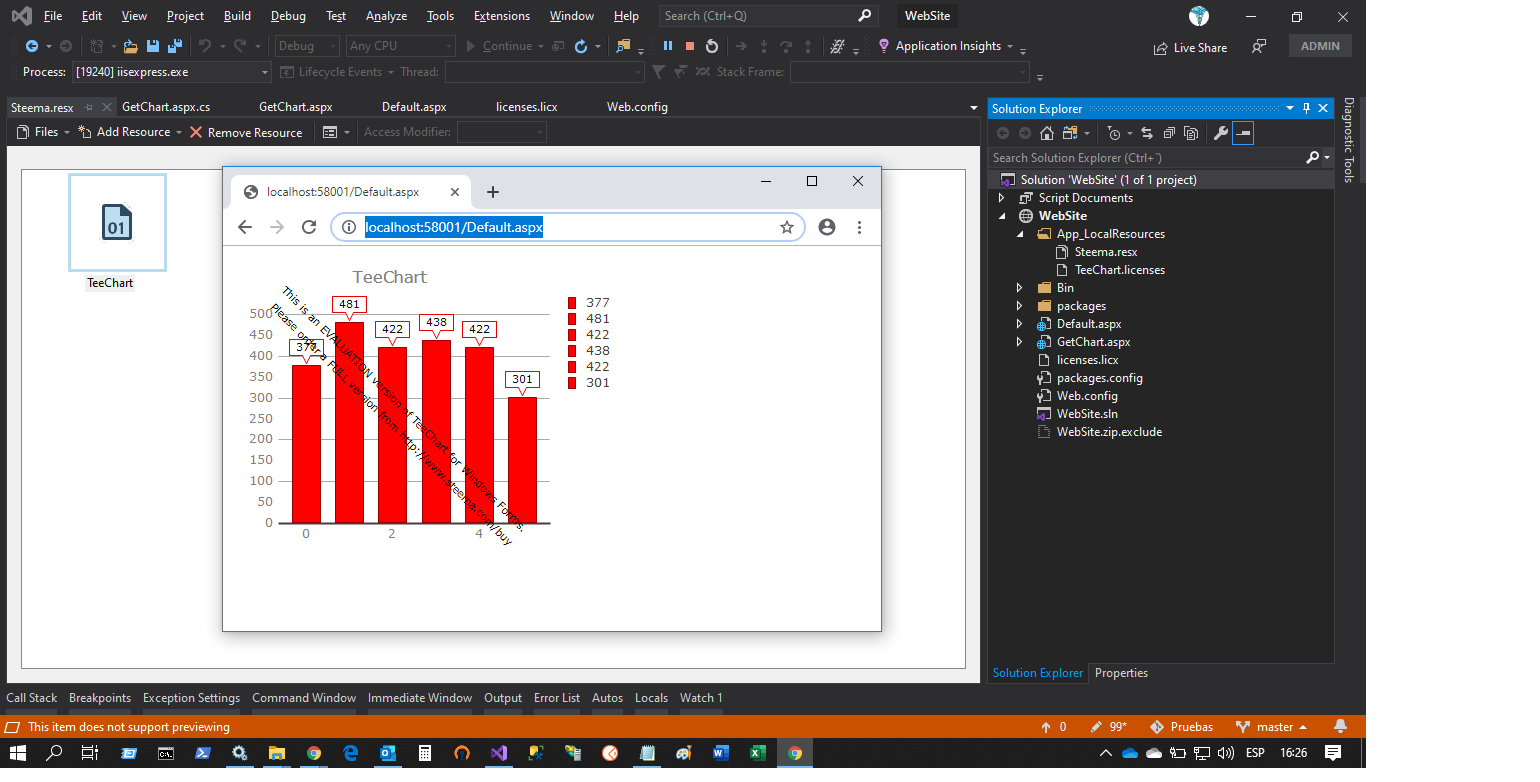This screenshot has width=1540, height=782.
Task: Click the Visual Studio Search (Ctrl+Q) box
Action: click(x=768, y=16)
